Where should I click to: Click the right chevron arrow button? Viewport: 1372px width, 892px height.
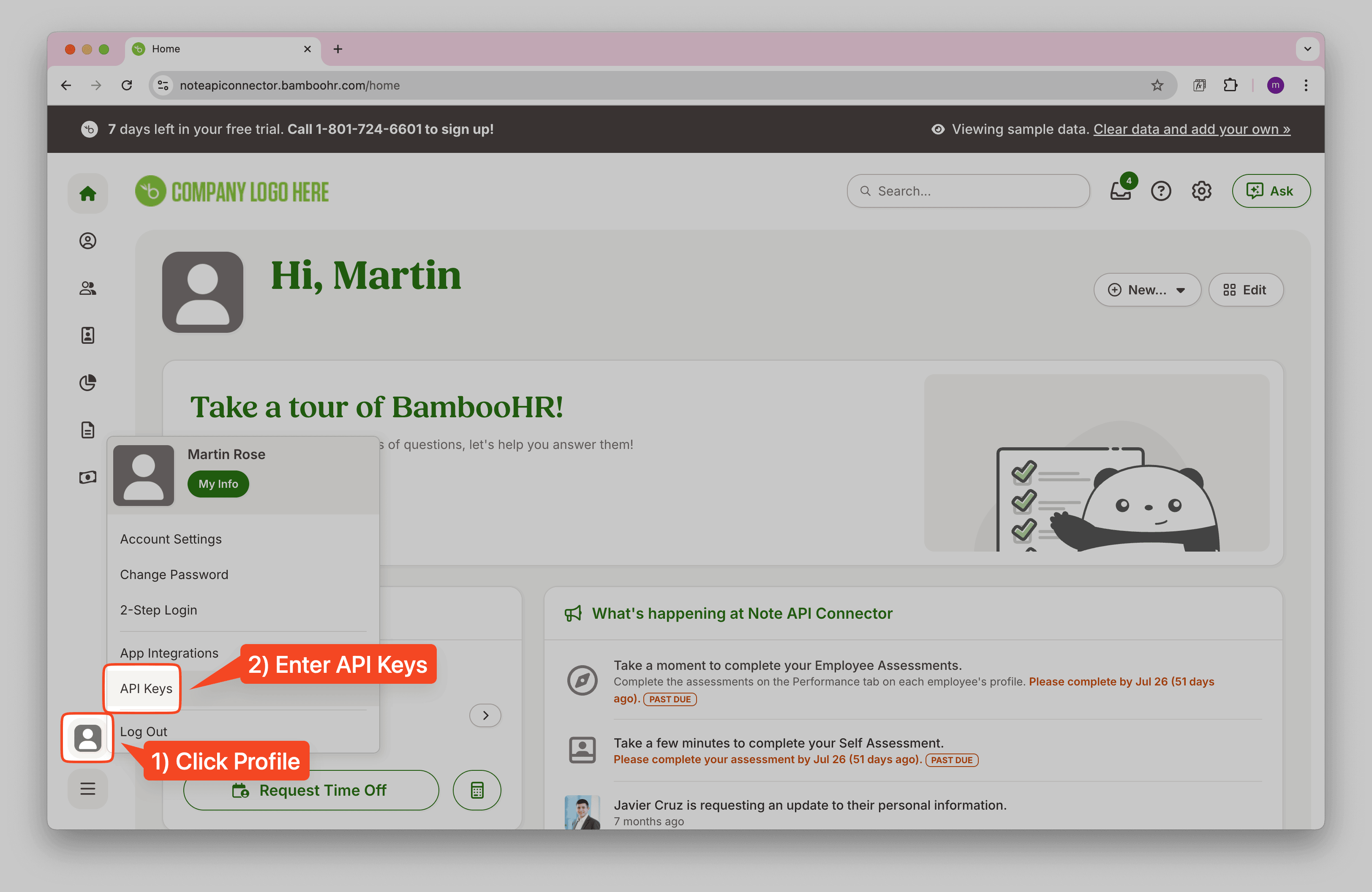[x=485, y=715]
